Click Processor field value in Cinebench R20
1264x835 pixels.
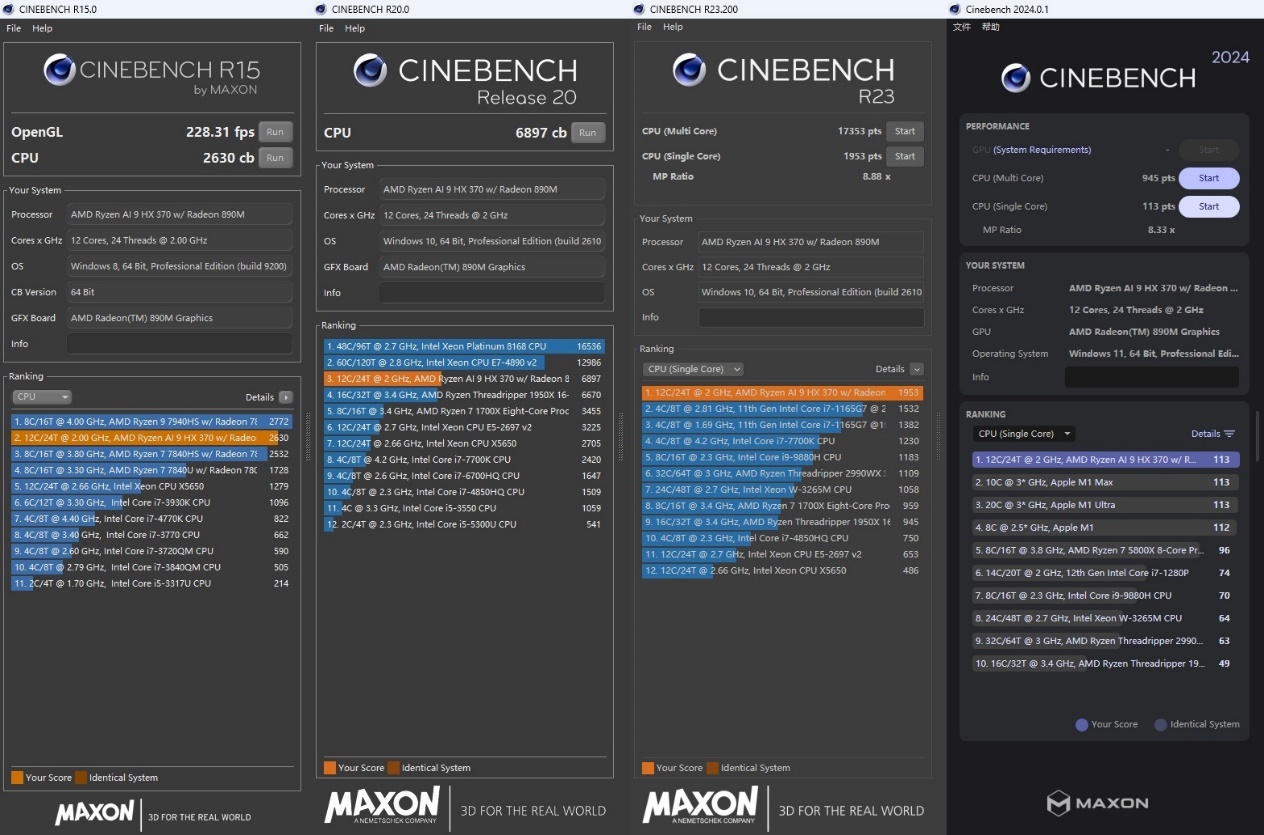[492, 189]
